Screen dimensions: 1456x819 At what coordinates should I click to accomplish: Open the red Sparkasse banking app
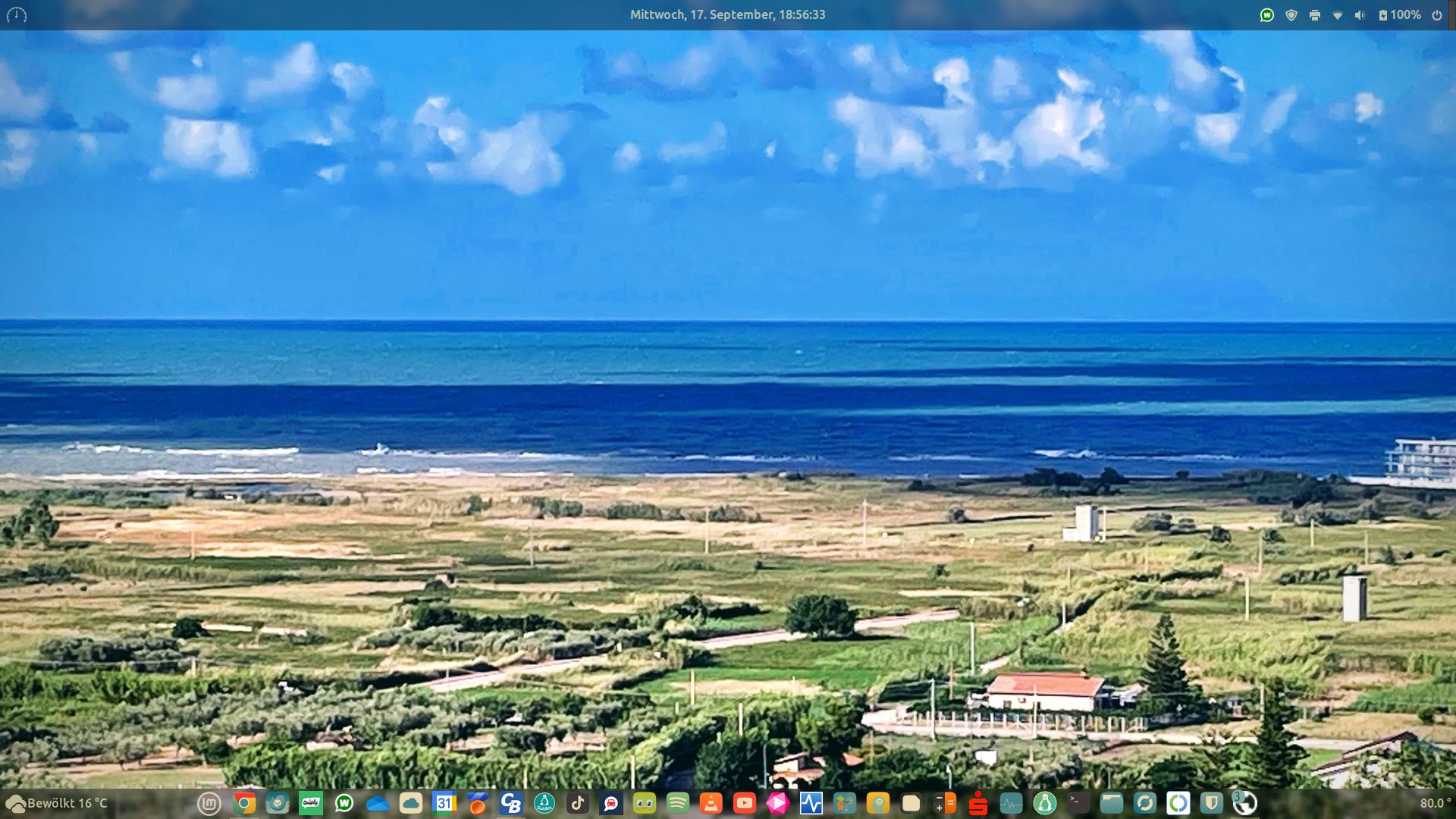[978, 803]
